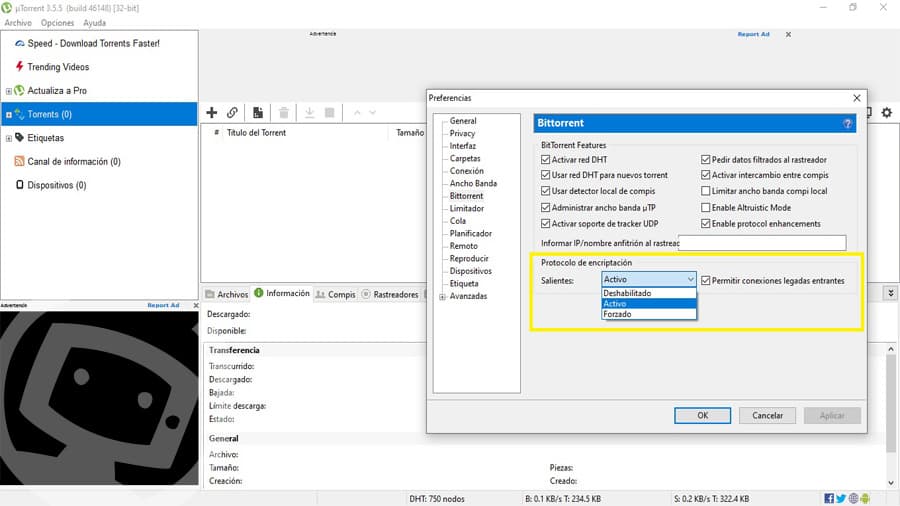The width and height of the screenshot is (900, 506).
Task: Select Planificador in preferences tree
Action: coord(471,233)
